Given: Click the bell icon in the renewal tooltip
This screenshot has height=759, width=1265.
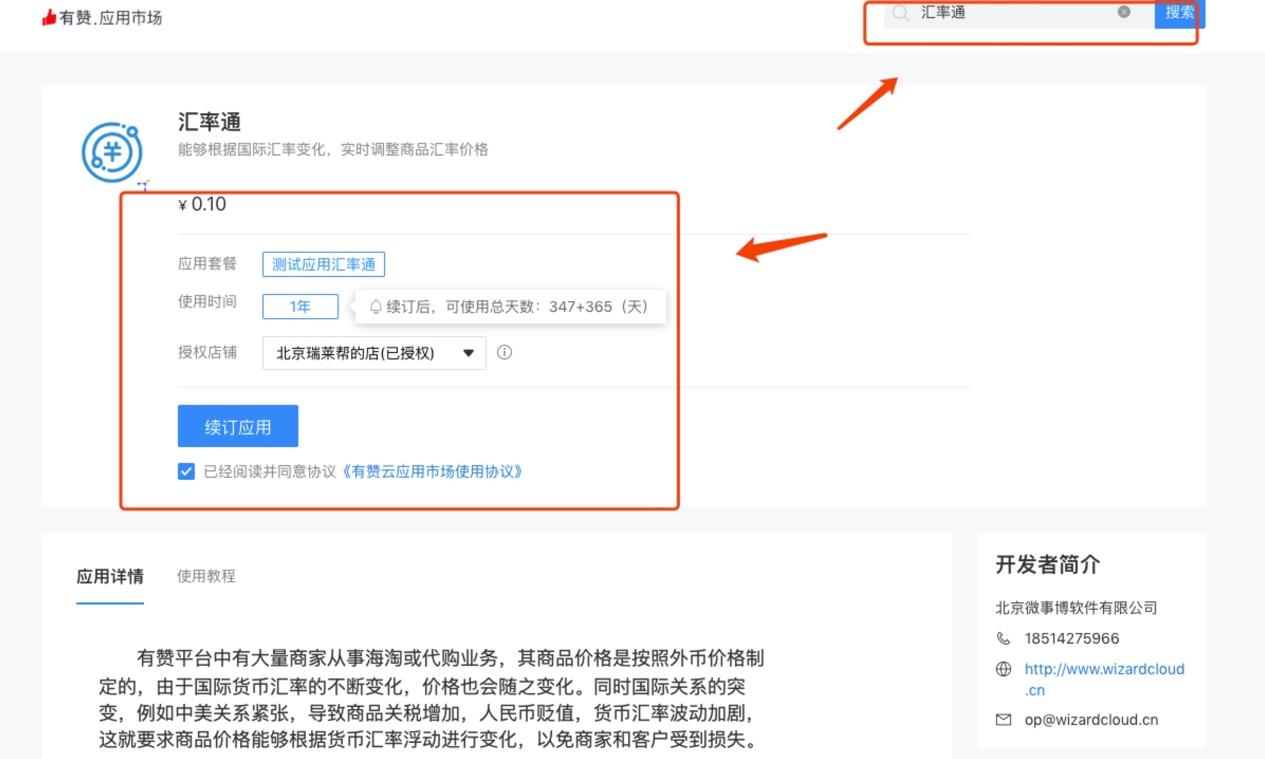Looking at the screenshot, I should pos(376,307).
